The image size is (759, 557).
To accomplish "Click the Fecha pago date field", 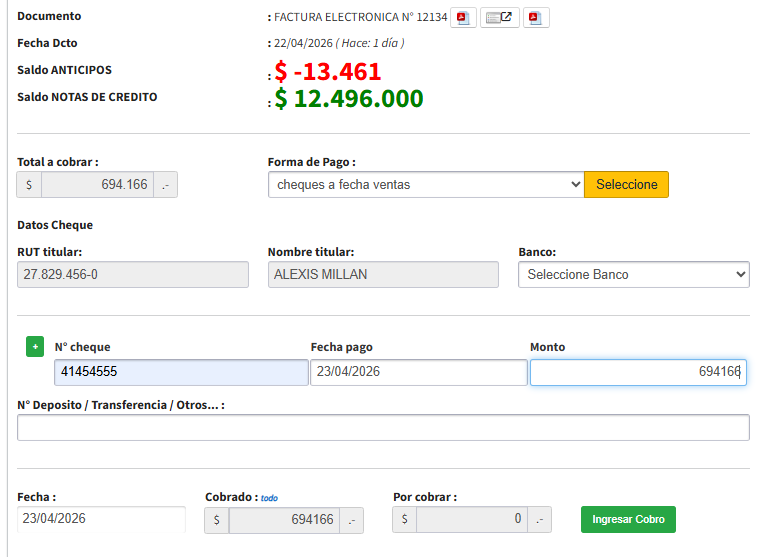I will click(x=418, y=372).
